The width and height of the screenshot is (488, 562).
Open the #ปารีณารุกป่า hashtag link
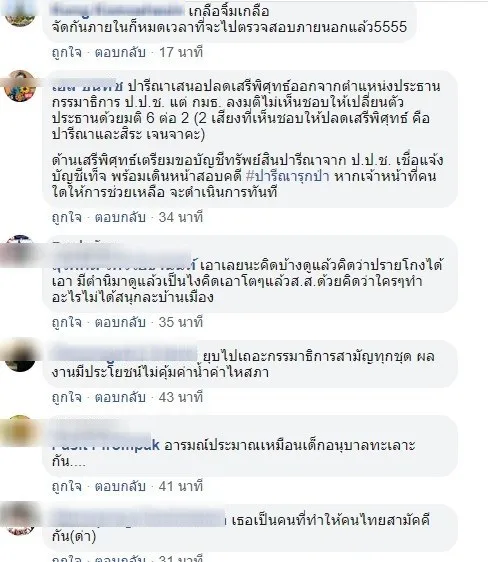[x=288, y=176]
